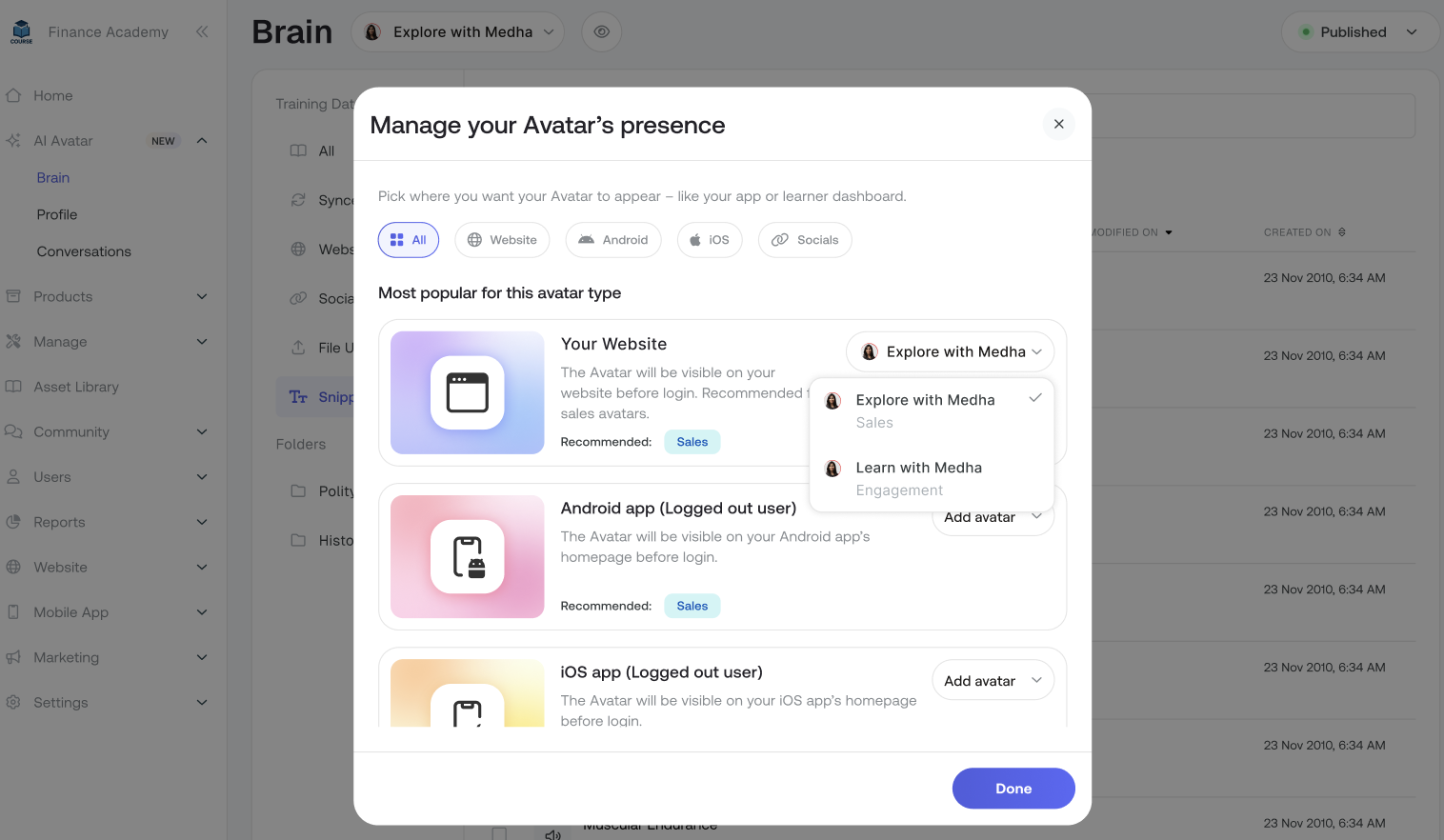Collapse the sidebar with double-chevron icon
Screen dimensions: 1444x840
202,32
